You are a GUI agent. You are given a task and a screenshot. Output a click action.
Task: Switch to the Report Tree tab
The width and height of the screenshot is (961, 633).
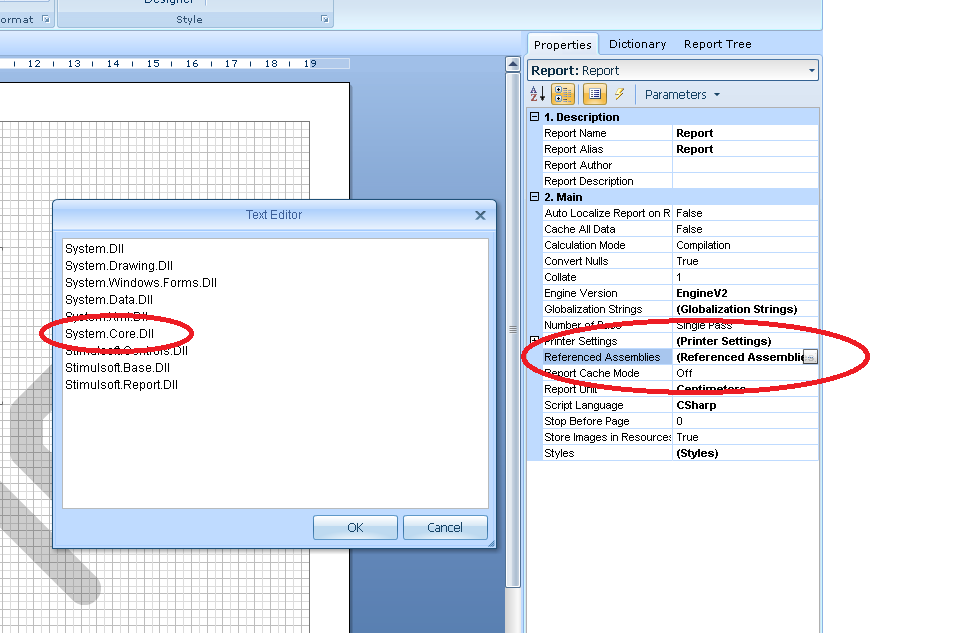[718, 44]
